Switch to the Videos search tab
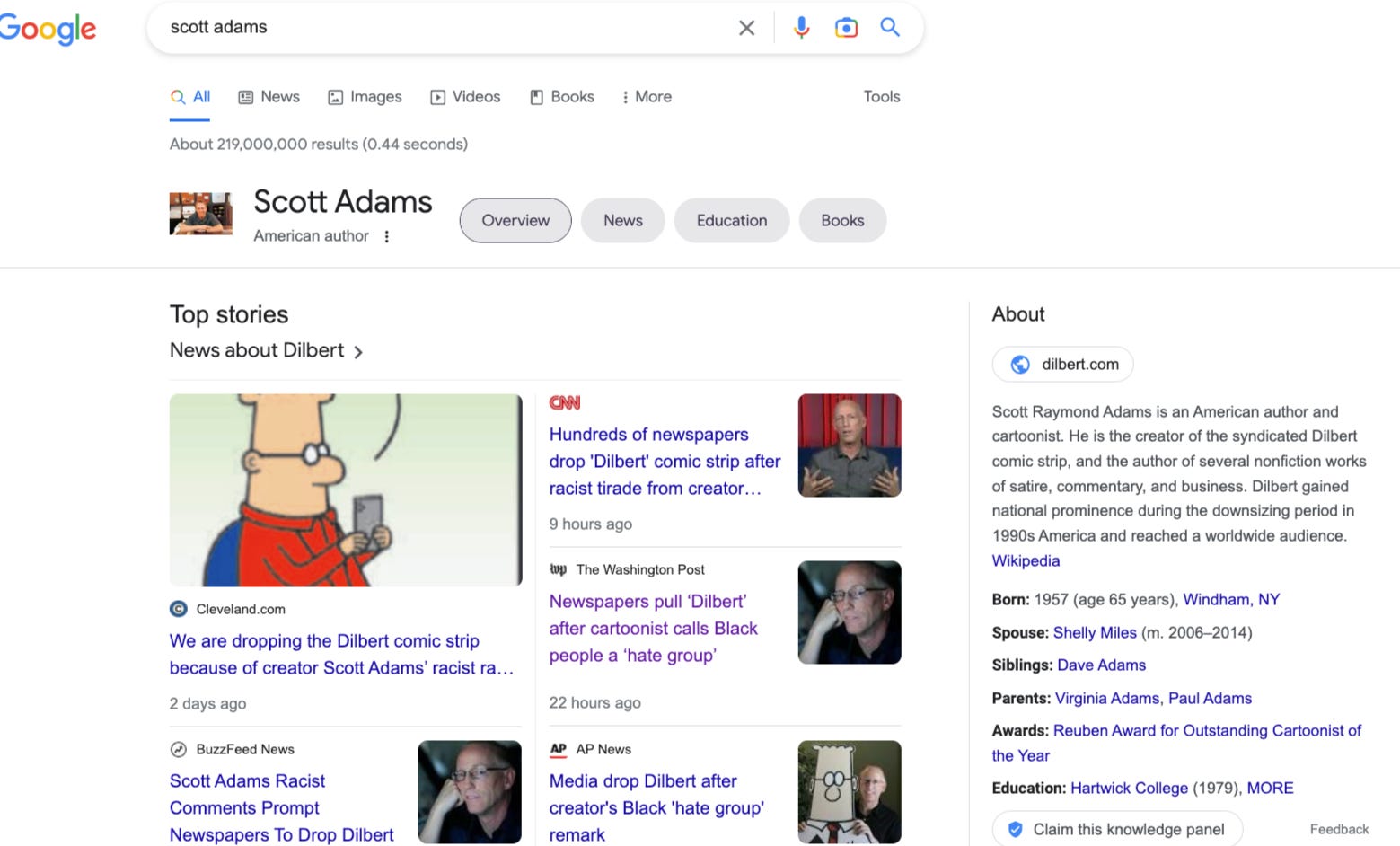Image resolution: width=1400 pixels, height=846 pixels. [x=465, y=97]
